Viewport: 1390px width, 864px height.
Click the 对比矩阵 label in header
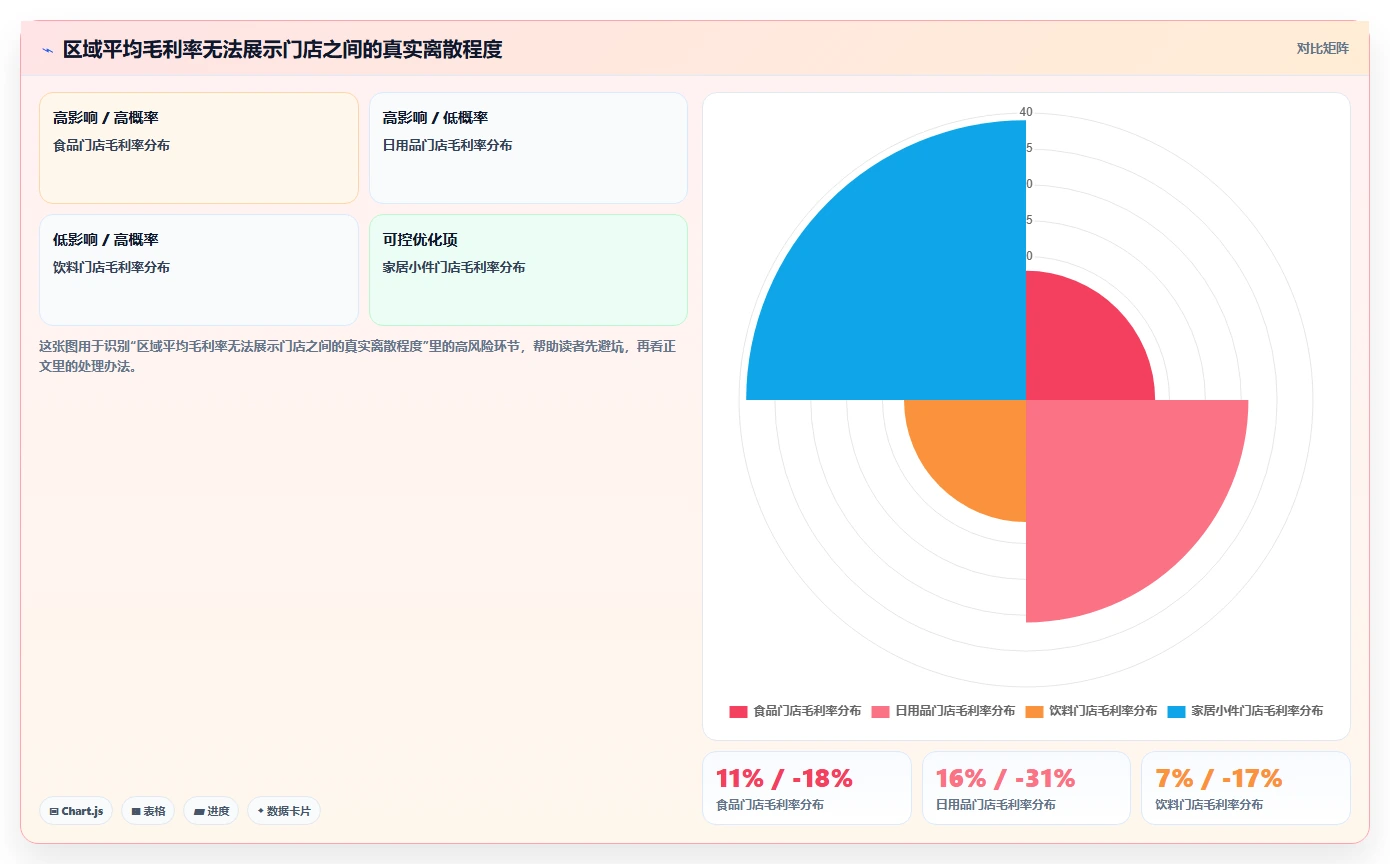pyautogui.click(x=1322, y=48)
